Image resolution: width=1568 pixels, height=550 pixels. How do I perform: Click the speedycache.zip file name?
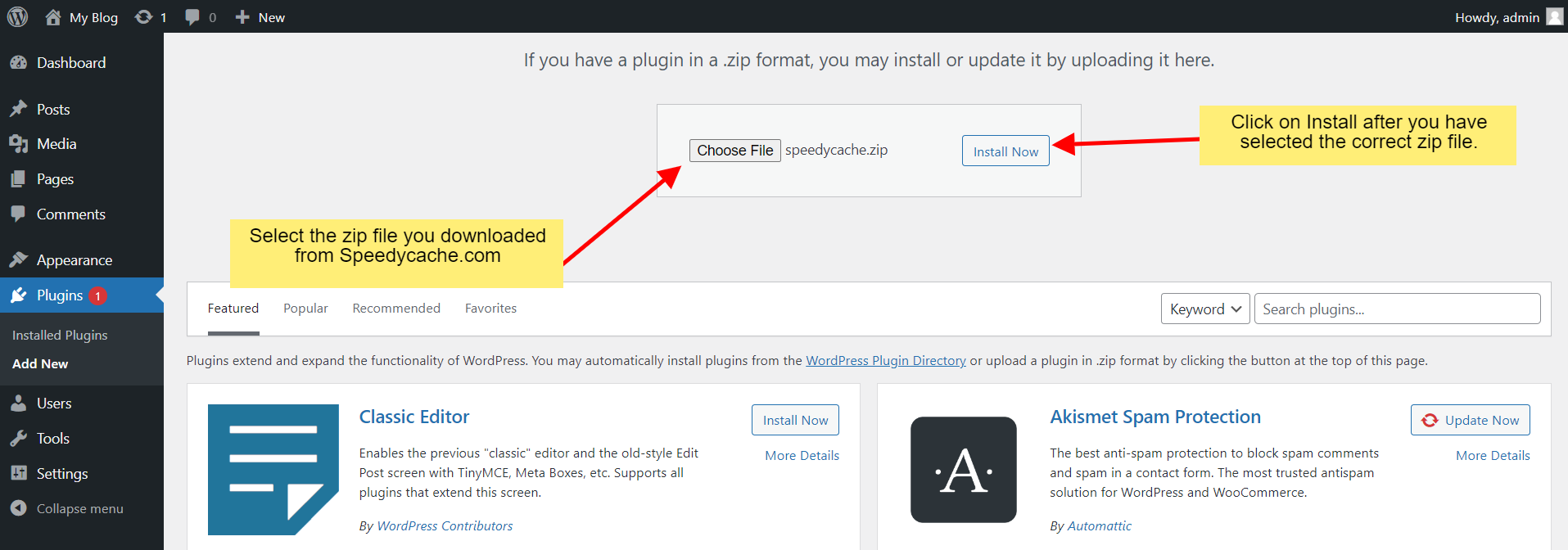(836, 150)
